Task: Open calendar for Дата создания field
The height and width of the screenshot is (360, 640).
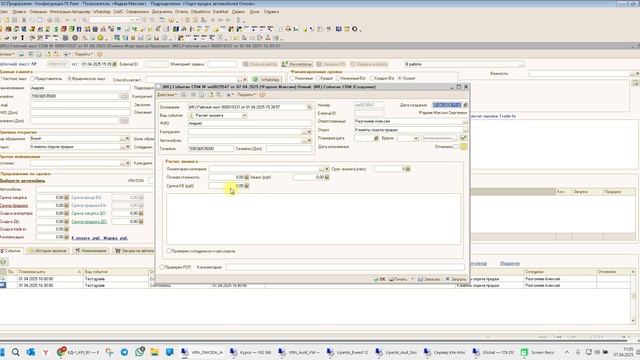Action: pyautogui.click(x=465, y=105)
